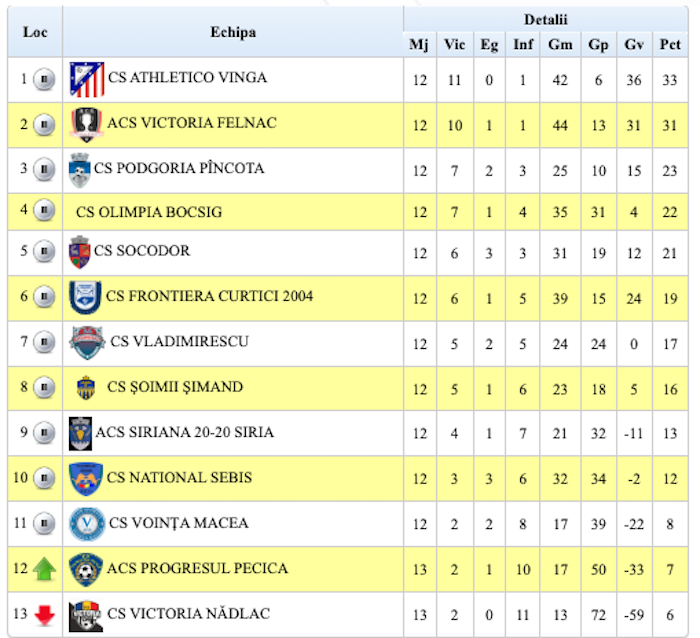Click the green up arrow at position 12
This screenshot has height=638, width=700.
coord(44,570)
